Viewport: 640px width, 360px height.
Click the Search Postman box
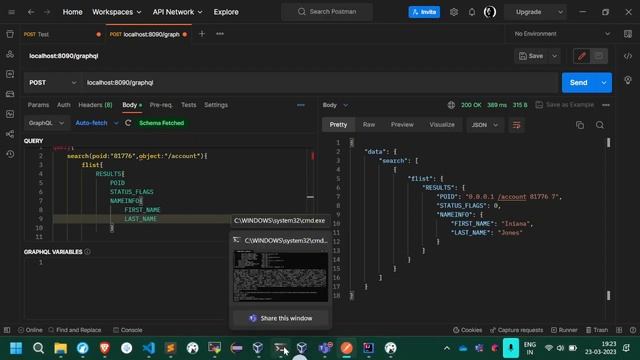(327, 12)
